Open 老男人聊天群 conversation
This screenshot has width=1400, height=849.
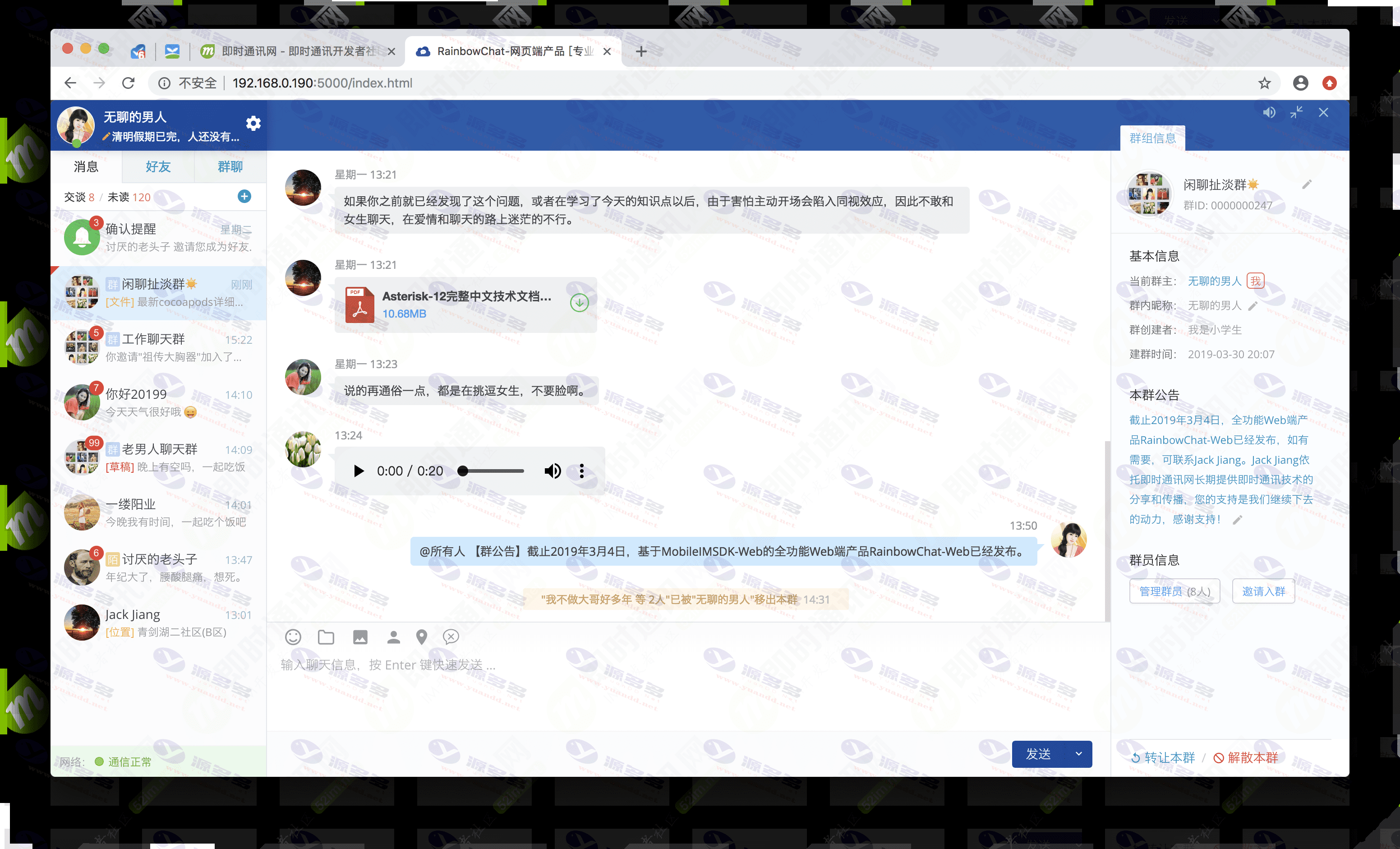click(158, 457)
